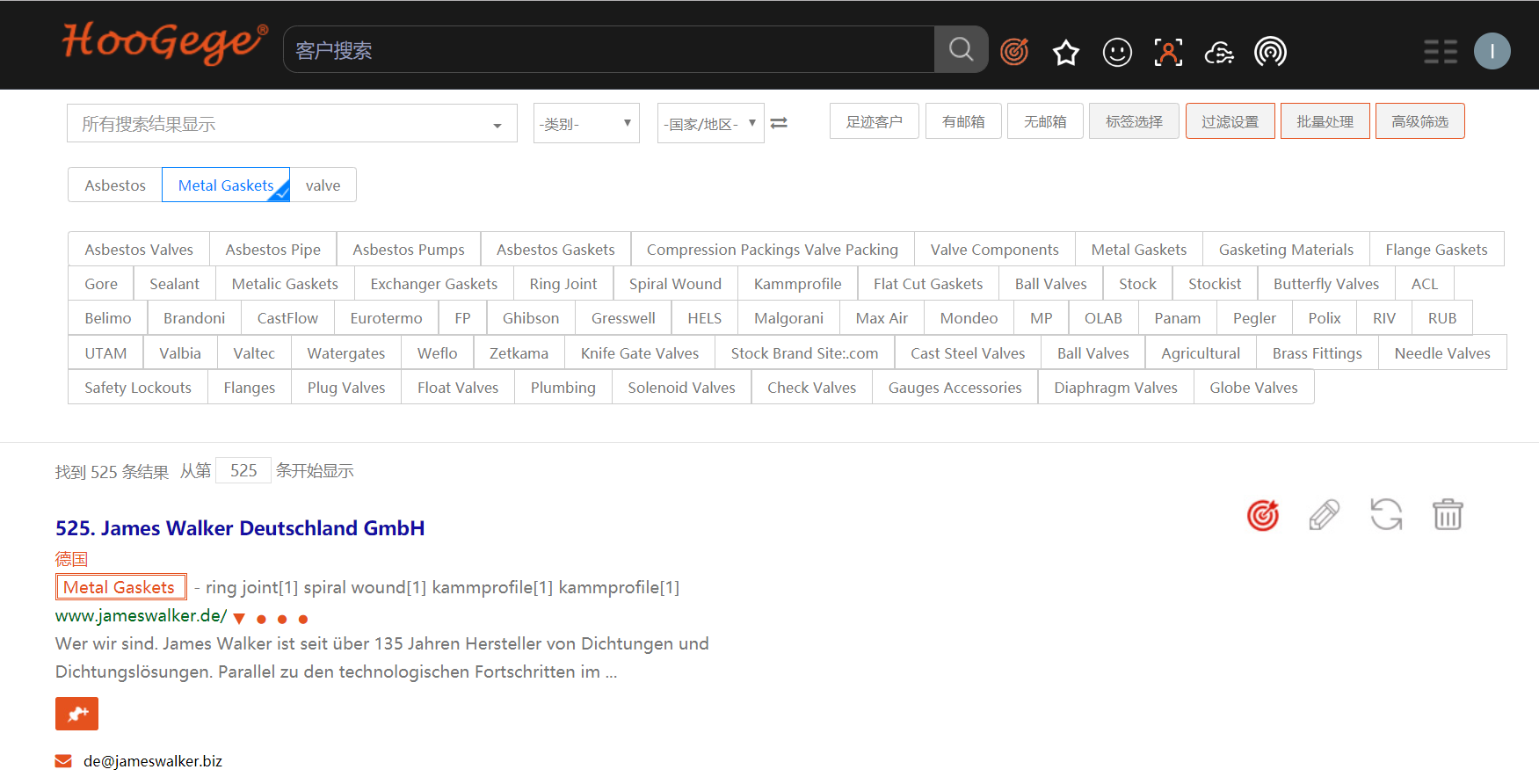Click the orange pin button under description
The image size is (1539, 784).
click(x=76, y=714)
